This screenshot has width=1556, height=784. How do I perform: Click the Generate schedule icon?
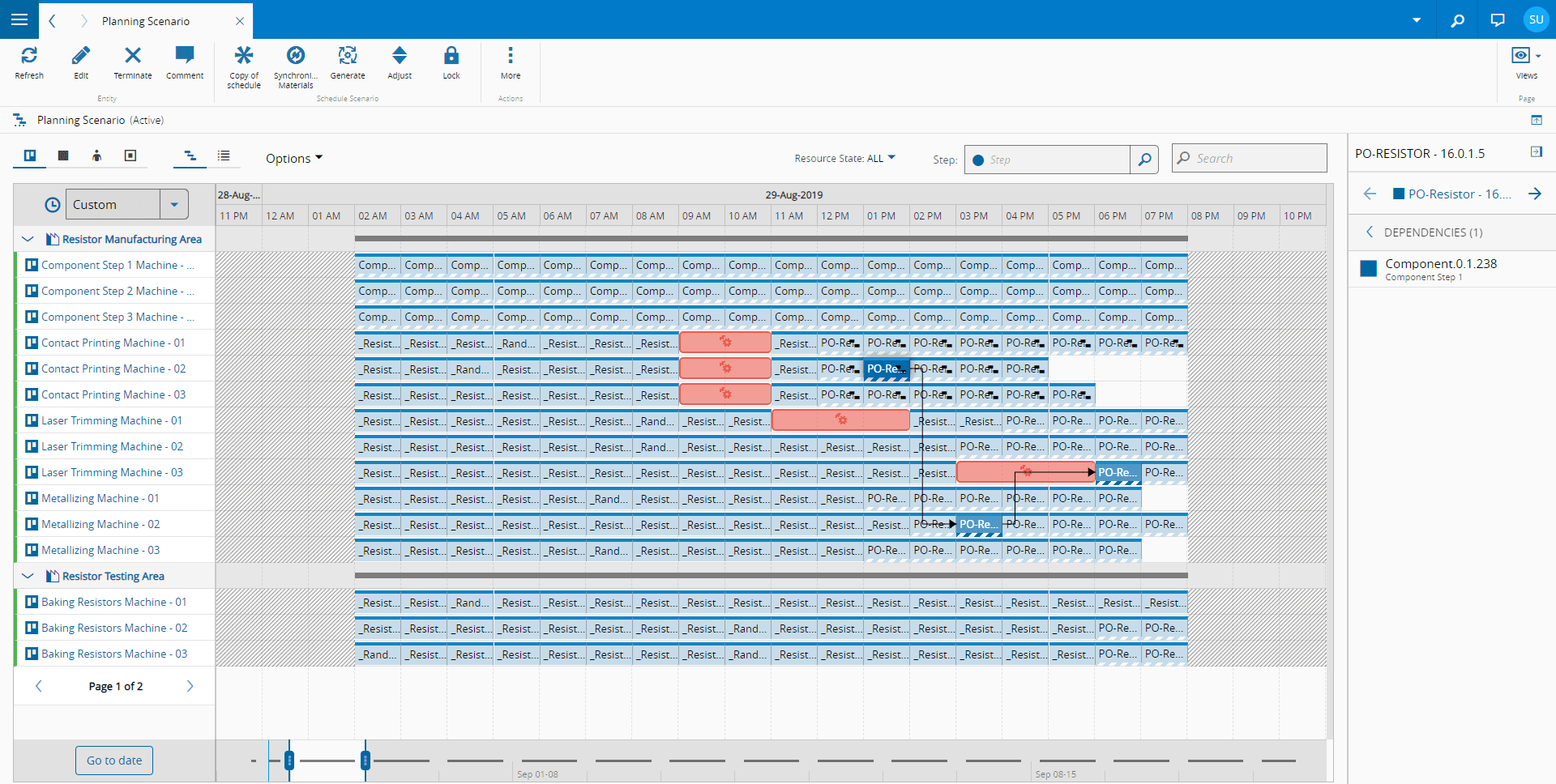348,56
